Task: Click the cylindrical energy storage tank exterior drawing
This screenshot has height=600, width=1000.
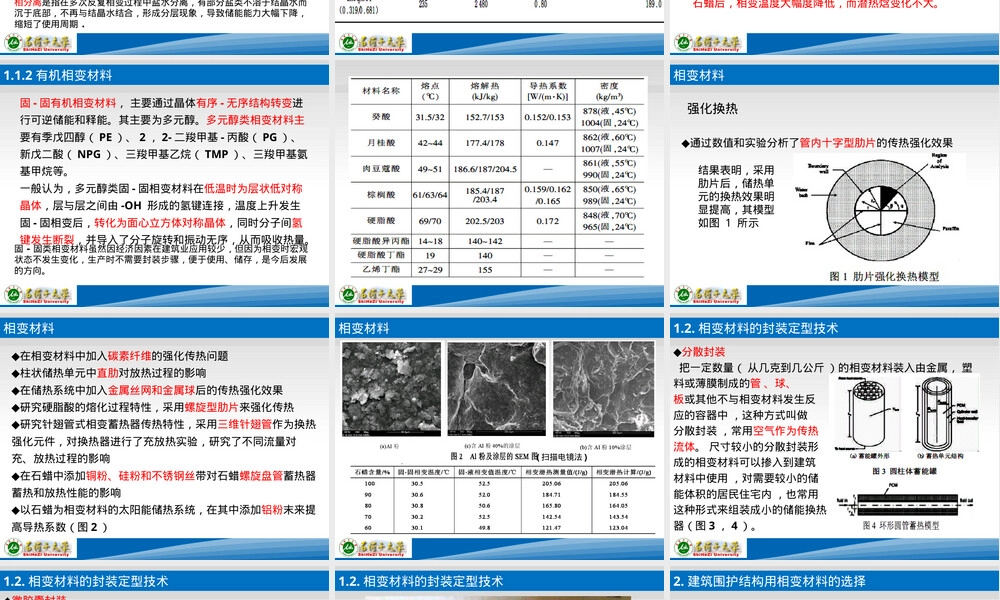Action: click(x=868, y=413)
